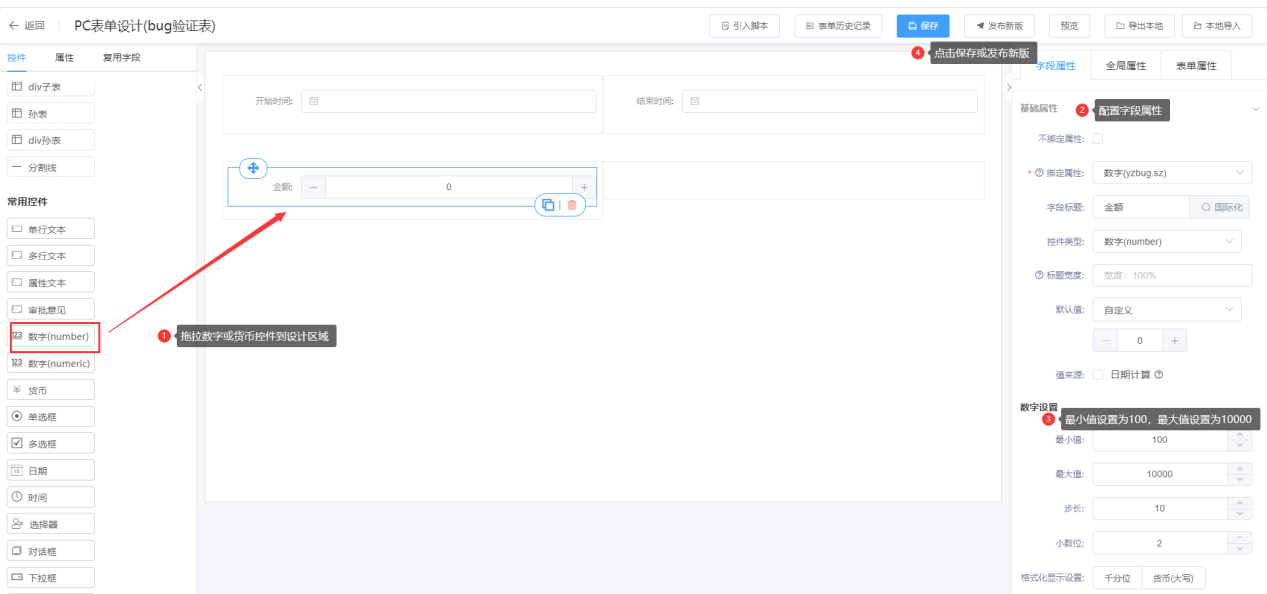Image resolution: width=1267 pixels, height=594 pixels.
Task: Select the 多行文本 control
Action: tap(51, 256)
